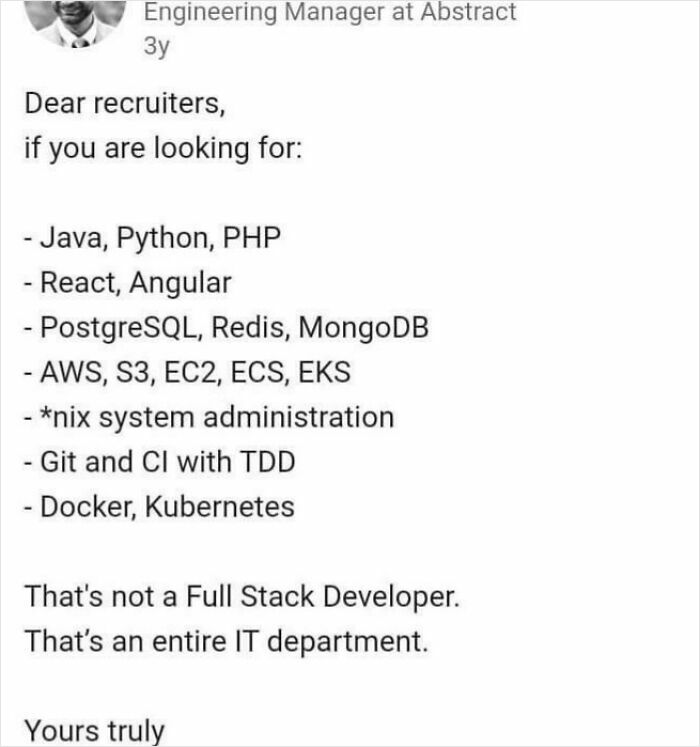Click the React, Angular bullet line
700x747 pixels.
point(127,283)
